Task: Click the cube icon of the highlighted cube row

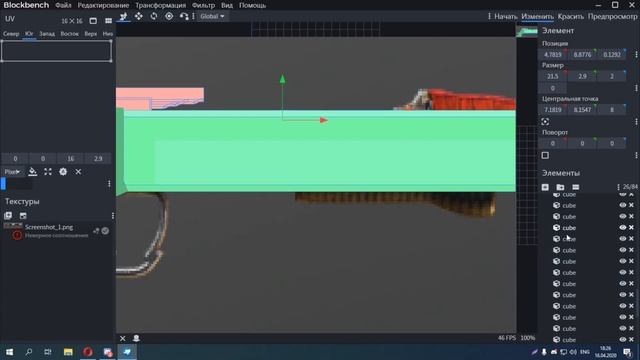Action: click(556, 227)
